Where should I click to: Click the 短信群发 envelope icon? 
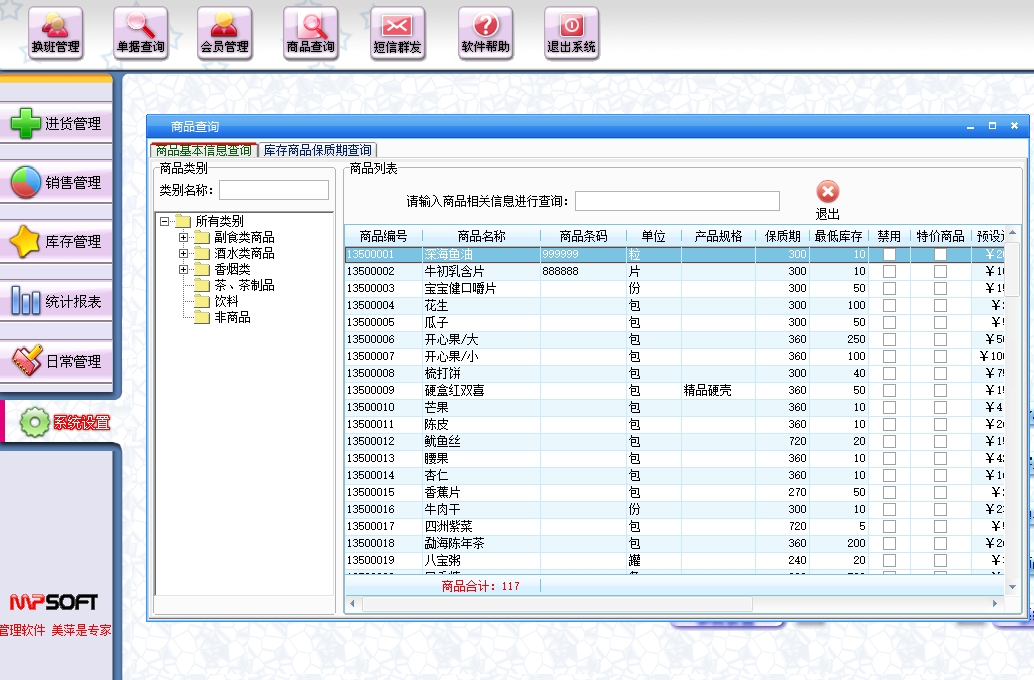[x=397, y=32]
